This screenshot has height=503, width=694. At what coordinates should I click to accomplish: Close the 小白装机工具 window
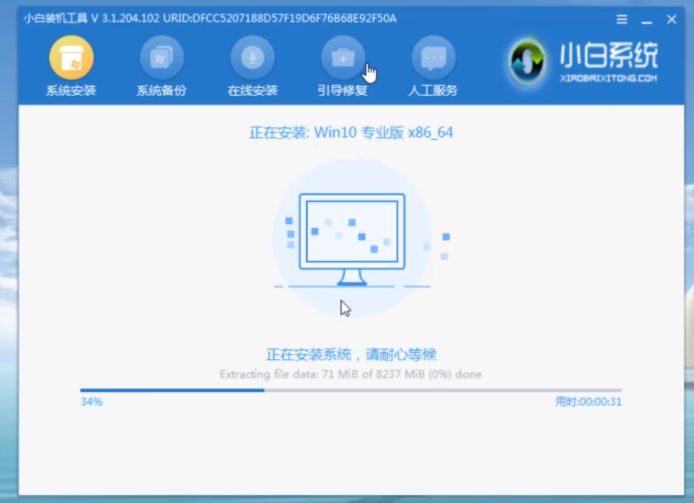[671, 19]
